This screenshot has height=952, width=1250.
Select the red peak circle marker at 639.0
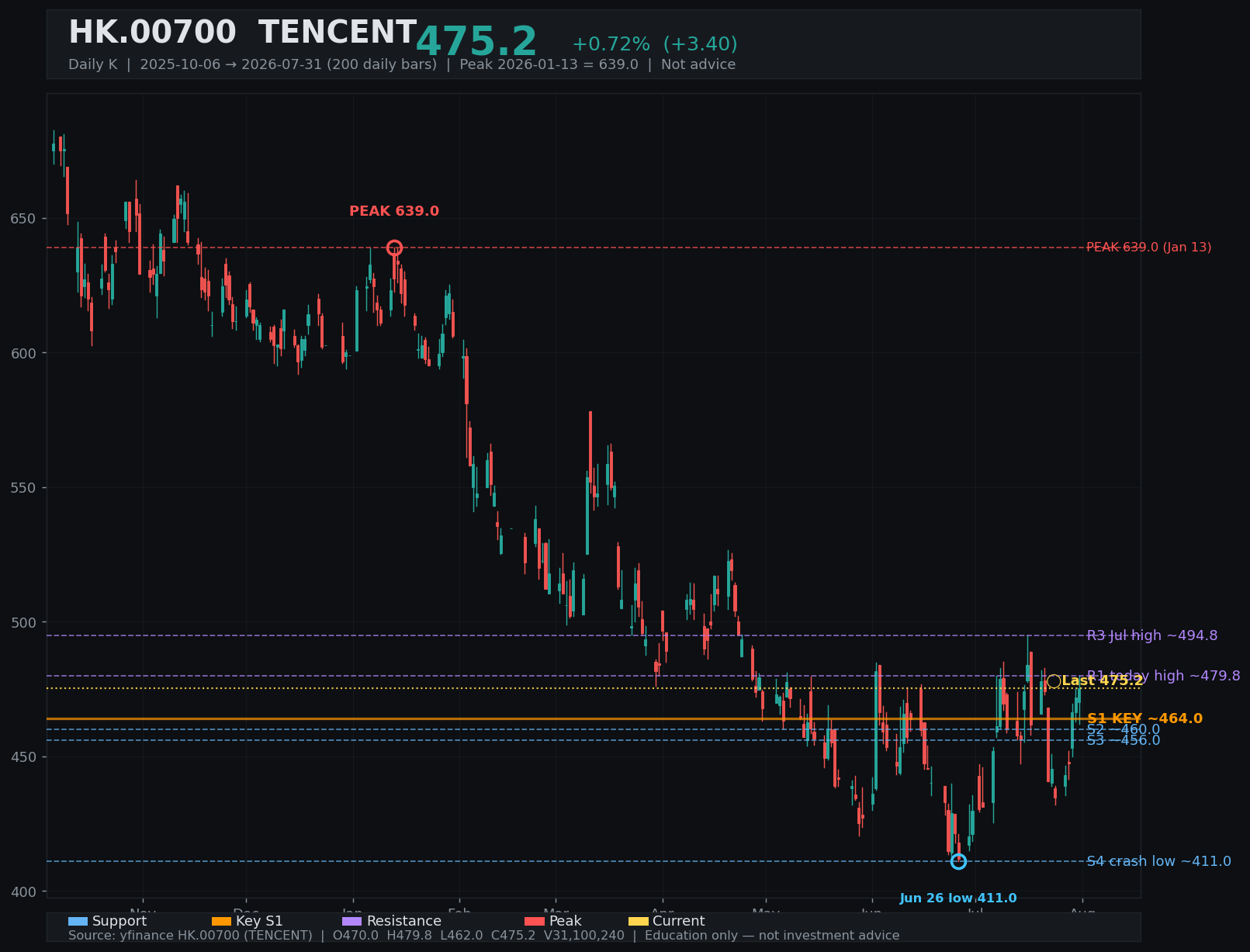tap(394, 248)
